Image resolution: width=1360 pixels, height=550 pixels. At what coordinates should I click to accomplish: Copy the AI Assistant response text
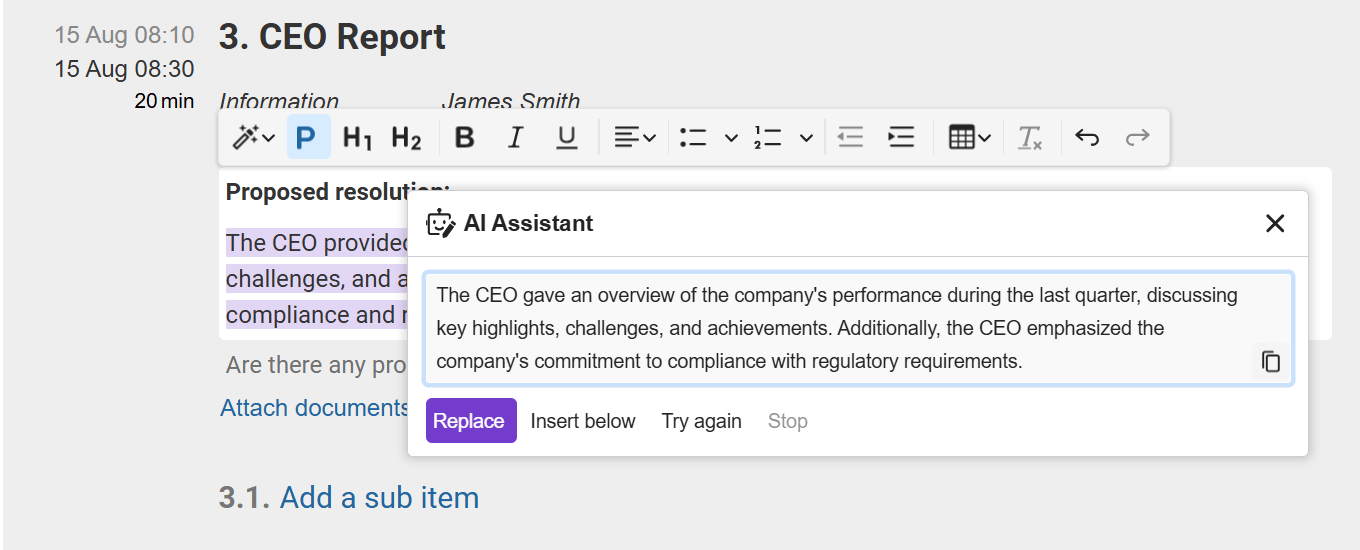click(1271, 361)
